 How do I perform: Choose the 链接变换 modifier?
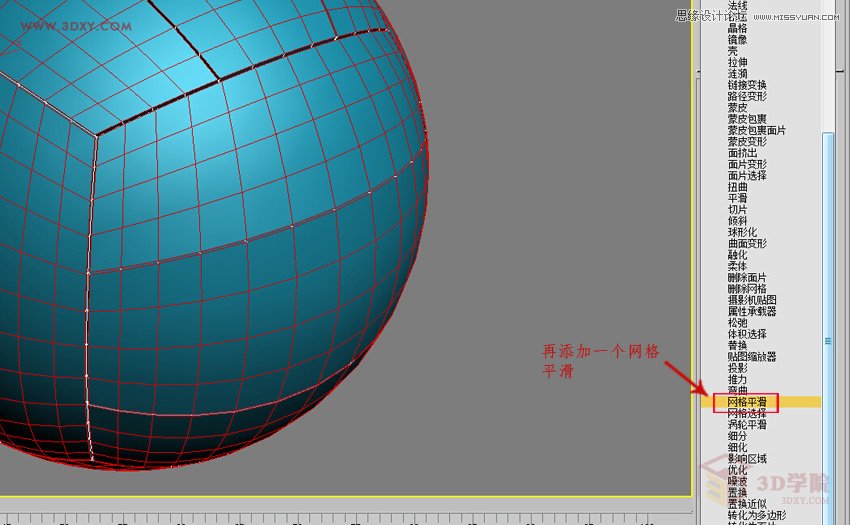(746, 85)
